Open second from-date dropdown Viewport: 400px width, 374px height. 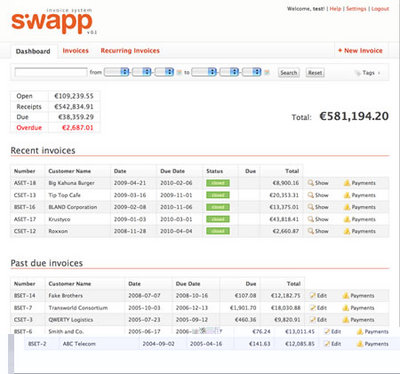(x=142, y=72)
